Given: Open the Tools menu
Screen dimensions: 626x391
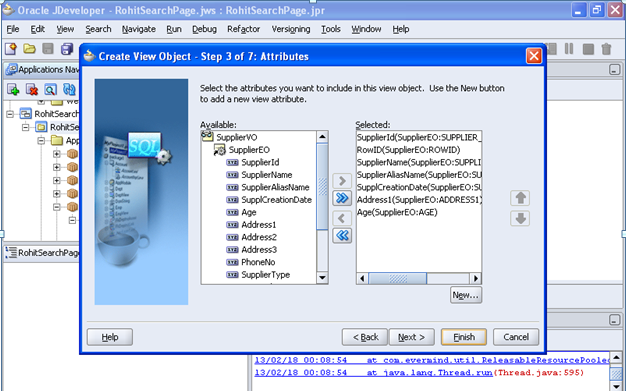Looking at the screenshot, I should [x=331, y=29].
